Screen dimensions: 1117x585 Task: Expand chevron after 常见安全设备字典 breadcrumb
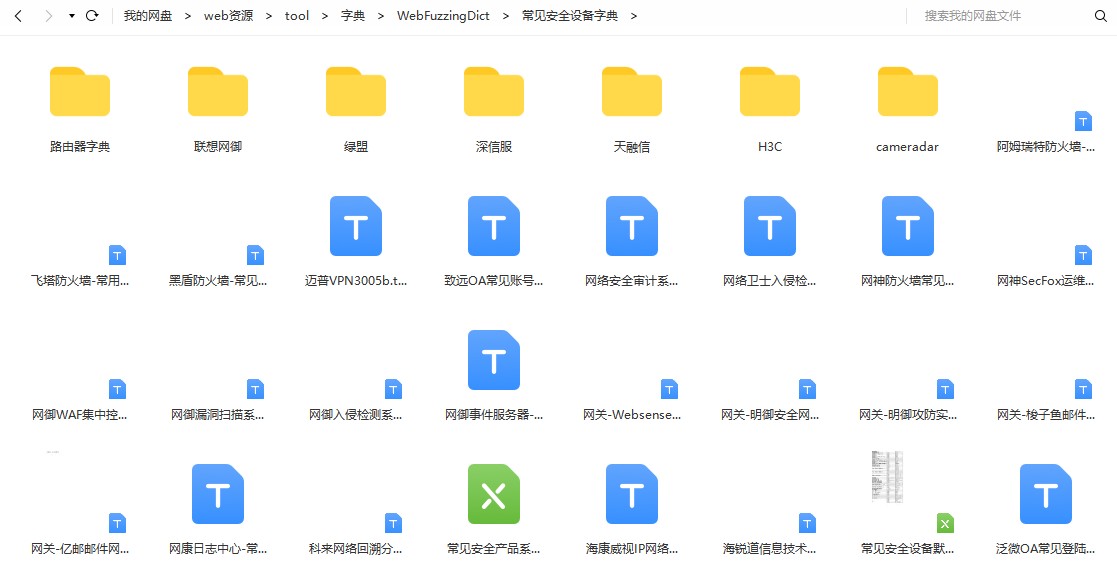(633, 16)
